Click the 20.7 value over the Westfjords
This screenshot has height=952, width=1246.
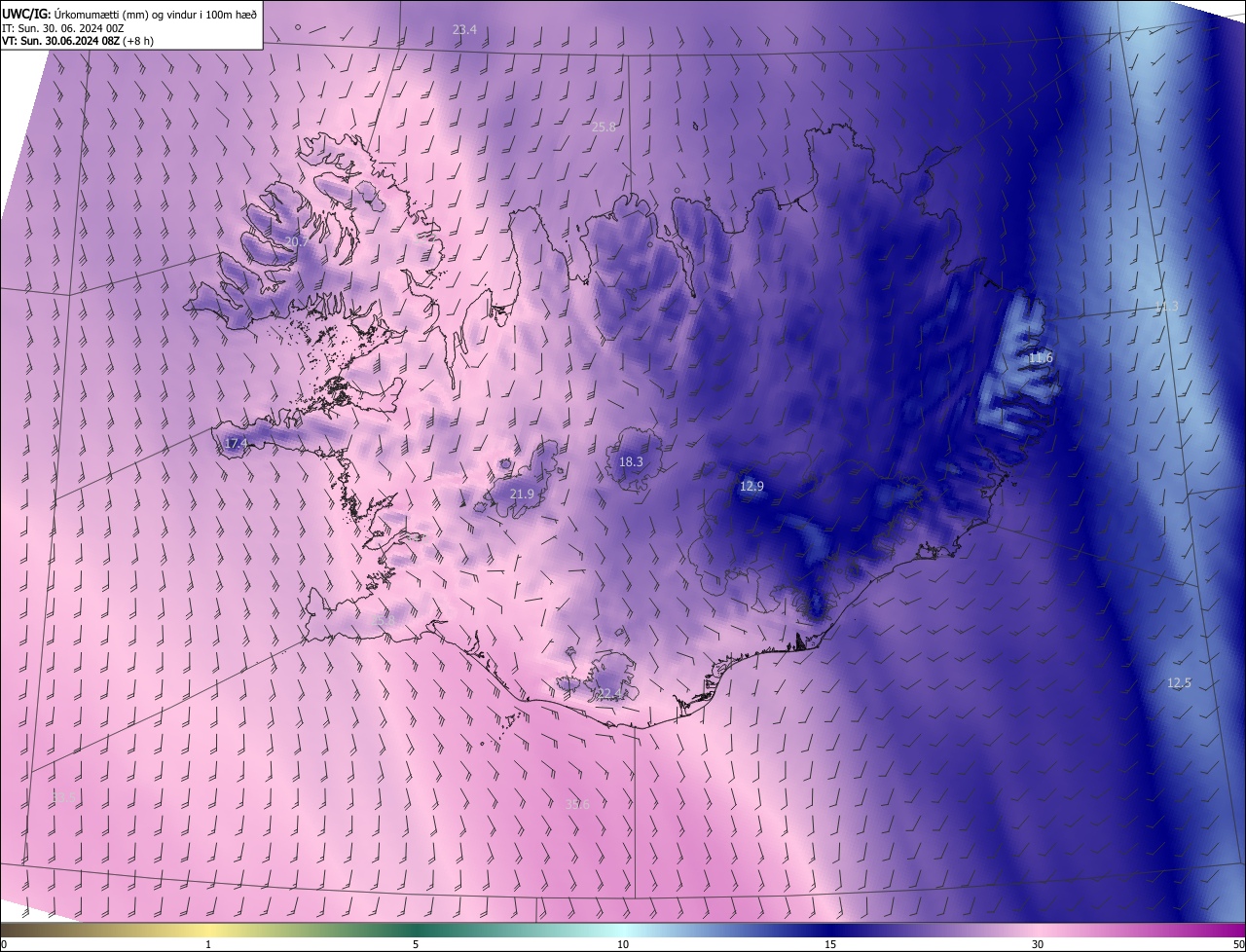point(296,240)
